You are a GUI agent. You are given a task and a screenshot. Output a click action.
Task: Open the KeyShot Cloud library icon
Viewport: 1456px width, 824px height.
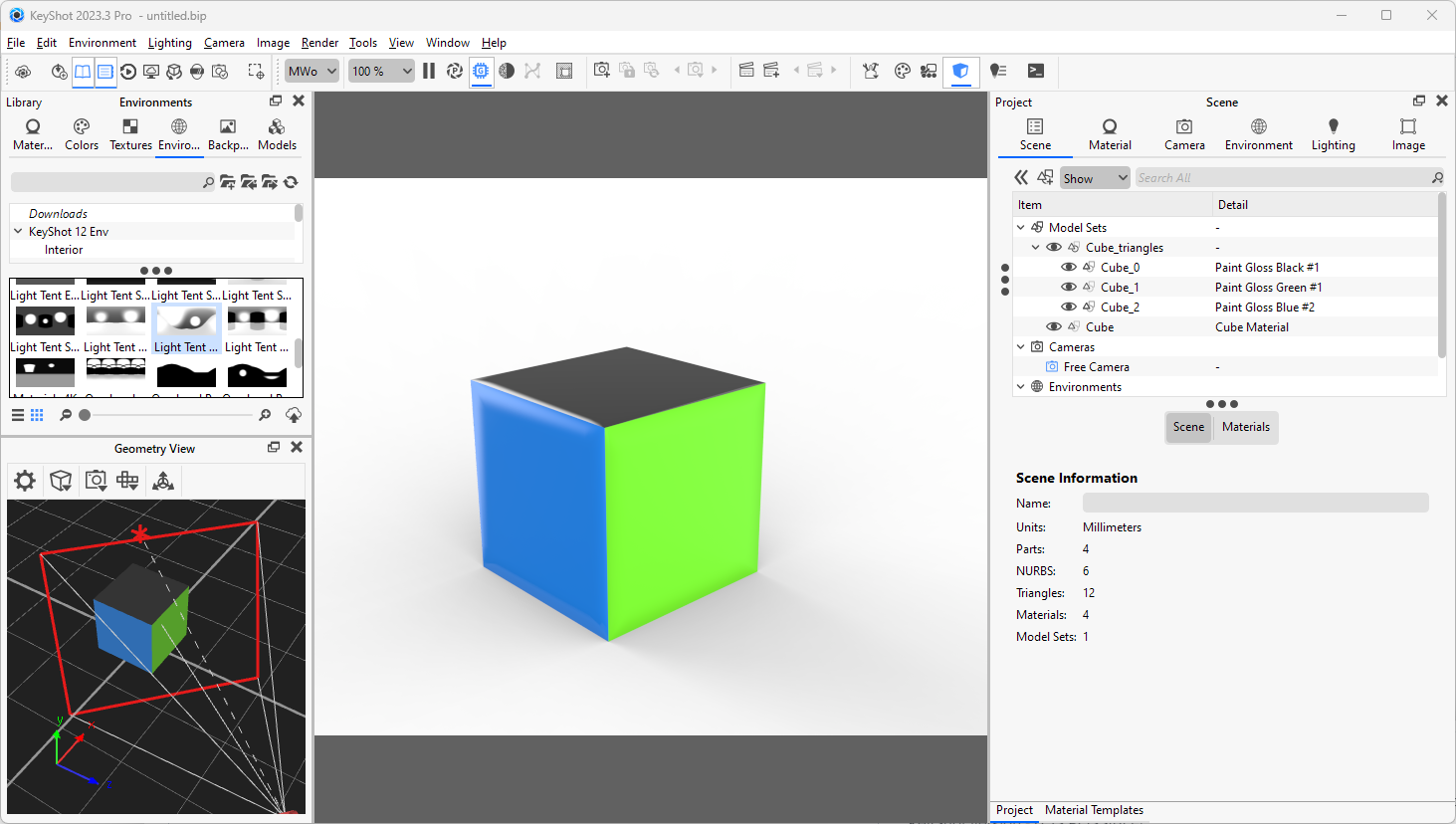coord(23,72)
